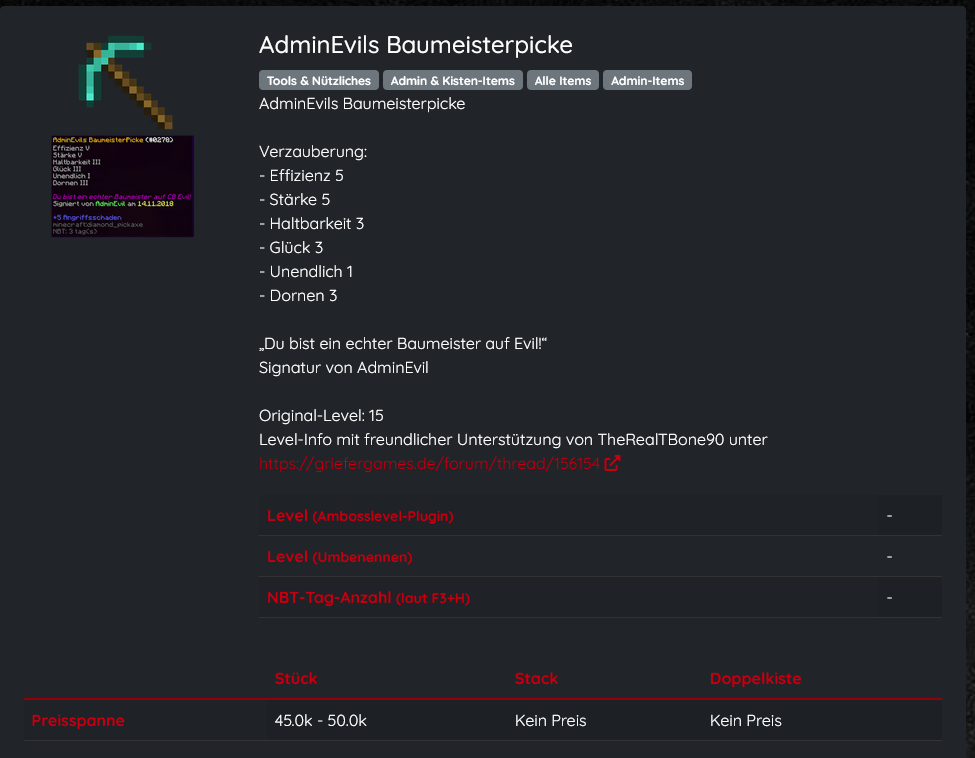The image size is (975, 758).
Task: Click the 'Level (Ambosslevel-Plugin)' row label
Action: [x=360, y=515]
